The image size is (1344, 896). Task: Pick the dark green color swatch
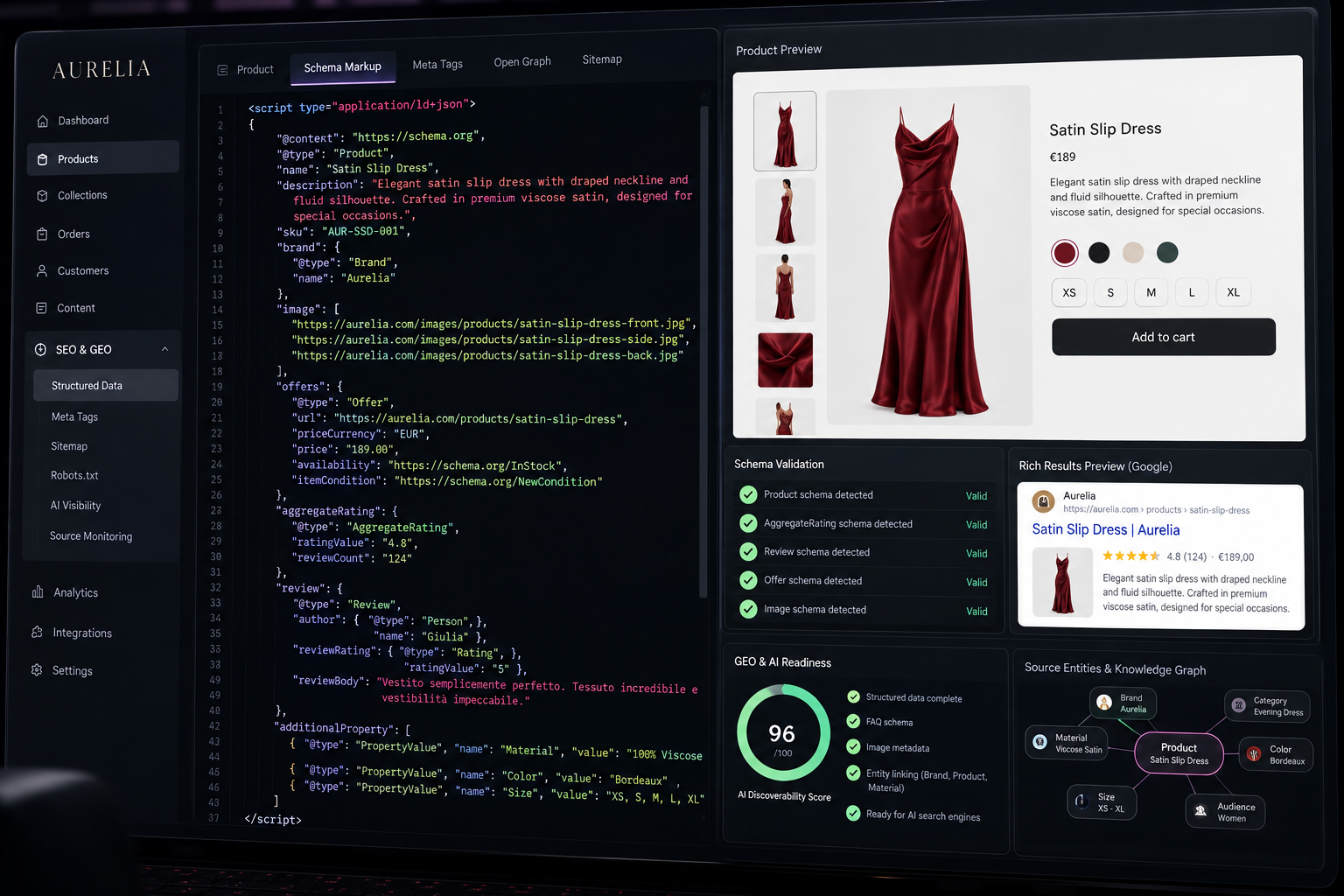tap(1167, 253)
